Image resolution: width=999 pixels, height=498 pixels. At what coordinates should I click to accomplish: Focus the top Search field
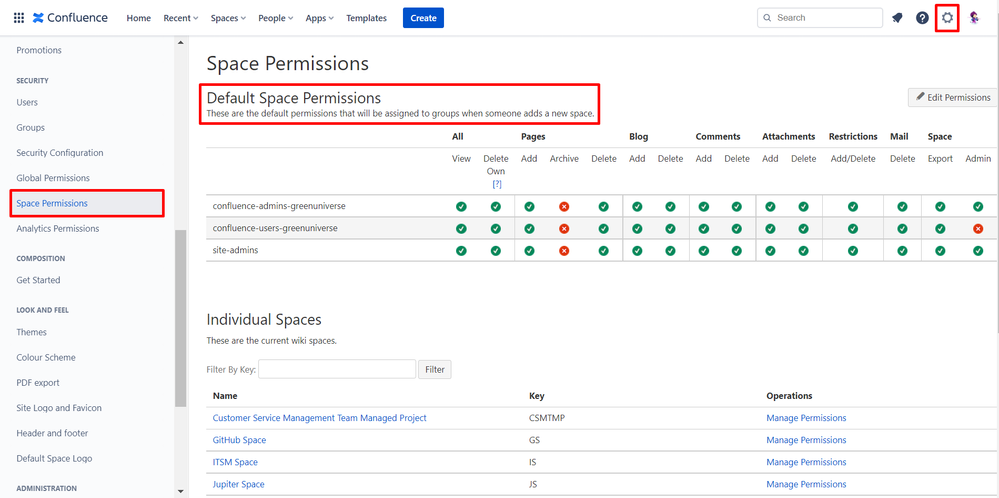click(x=819, y=18)
